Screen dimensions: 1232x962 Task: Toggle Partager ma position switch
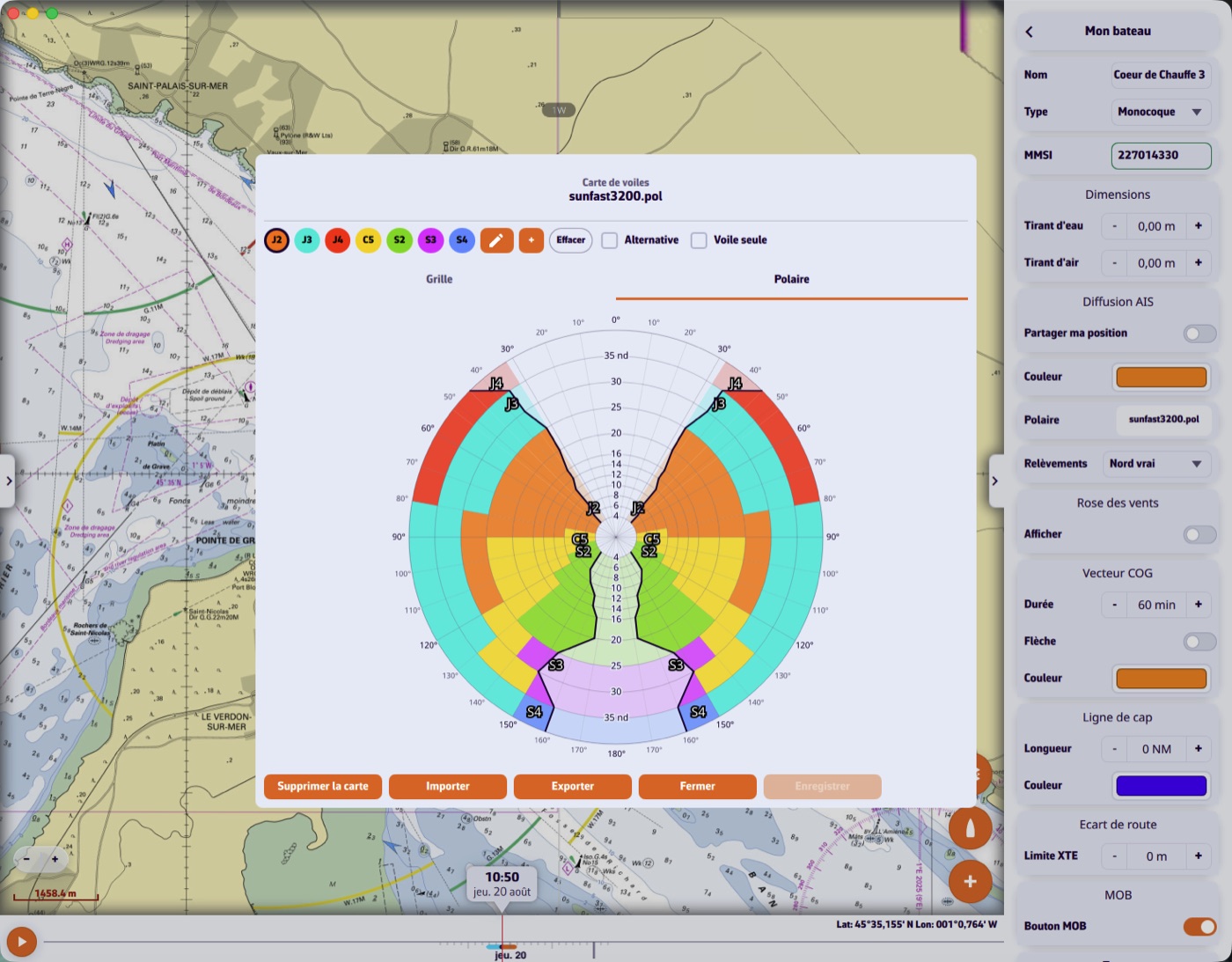pyautogui.click(x=1199, y=334)
